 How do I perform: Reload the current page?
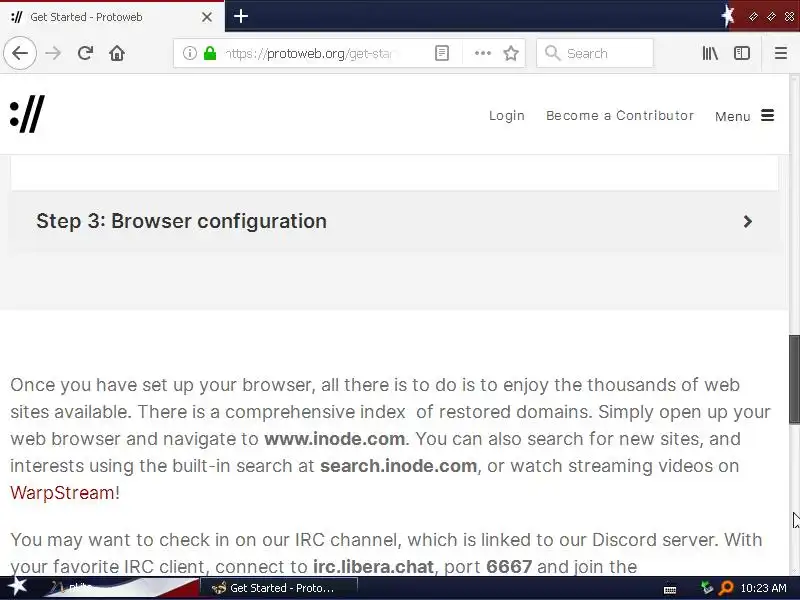(85, 53)
